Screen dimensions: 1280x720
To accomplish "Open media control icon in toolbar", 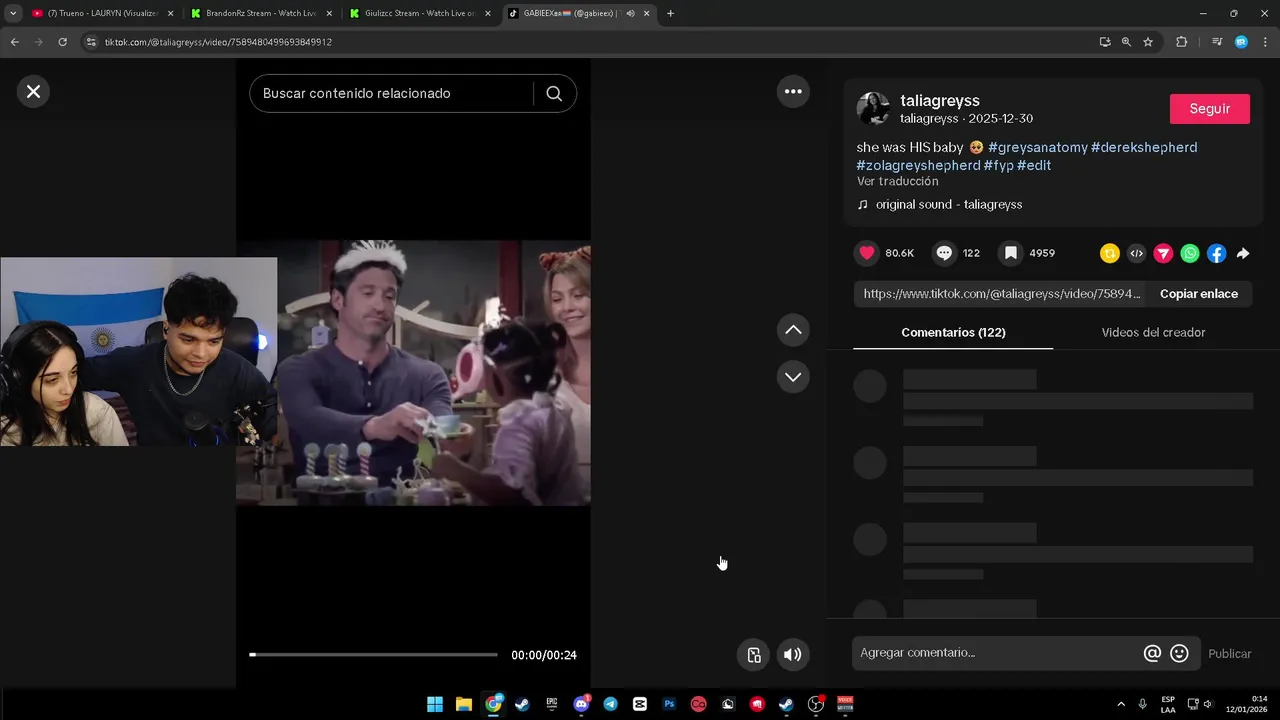I will click(x=1216, y=42).
